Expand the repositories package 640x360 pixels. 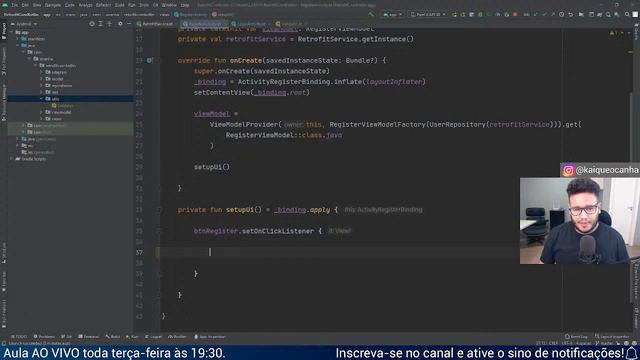coord(42,86)
